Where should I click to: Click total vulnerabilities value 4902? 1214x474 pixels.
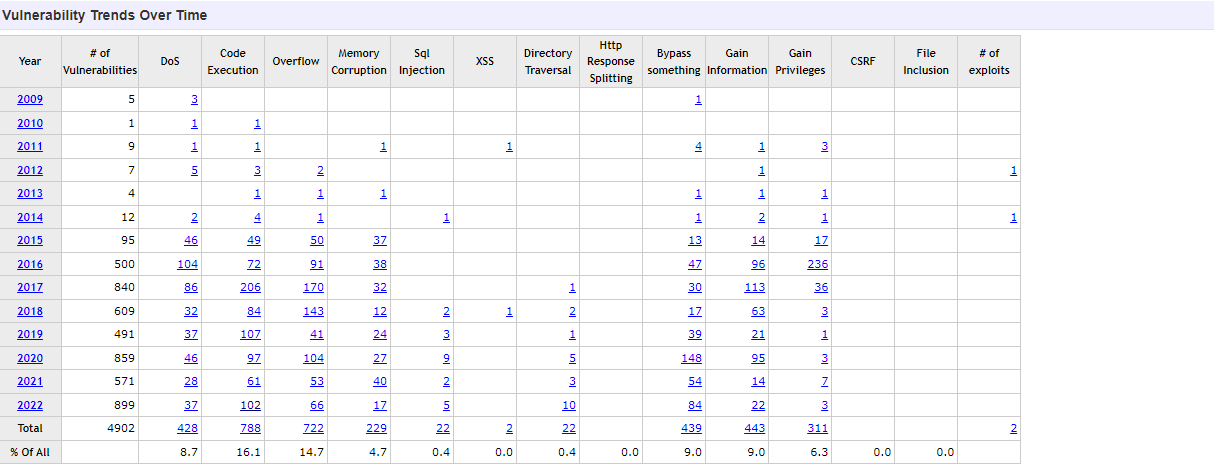coord(119,428)
